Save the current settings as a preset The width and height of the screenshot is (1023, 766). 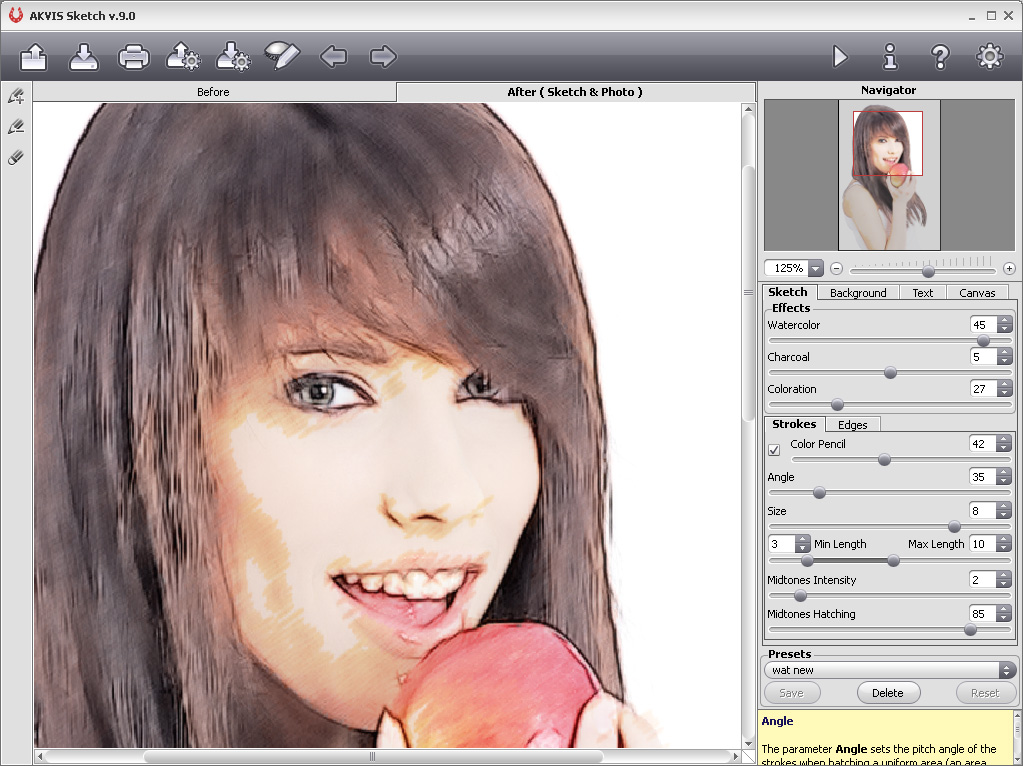click(791, 692)
